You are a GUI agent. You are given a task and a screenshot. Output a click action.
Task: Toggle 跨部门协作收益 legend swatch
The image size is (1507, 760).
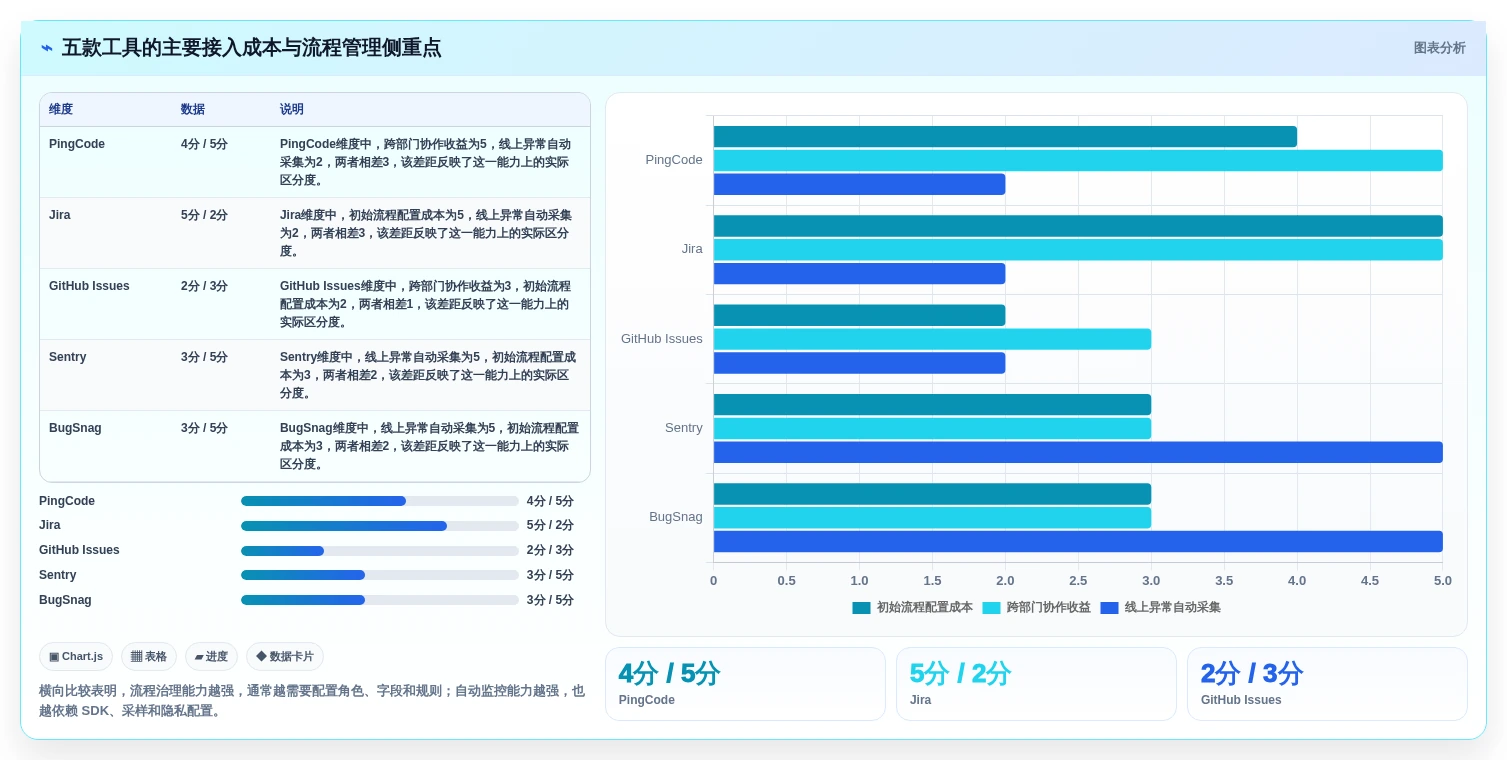click(992, 608)
